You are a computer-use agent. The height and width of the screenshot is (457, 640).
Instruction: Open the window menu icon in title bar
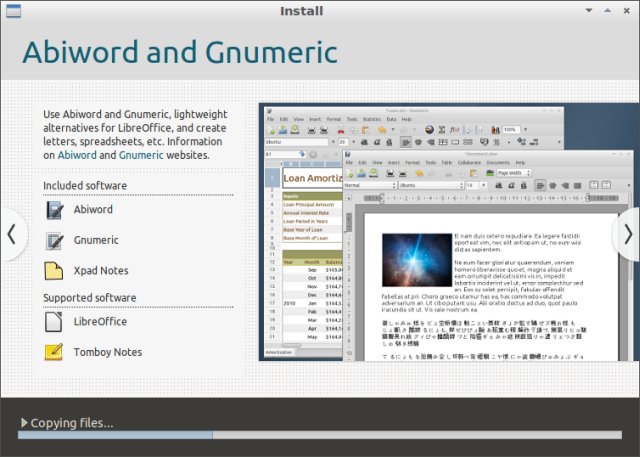13,11
